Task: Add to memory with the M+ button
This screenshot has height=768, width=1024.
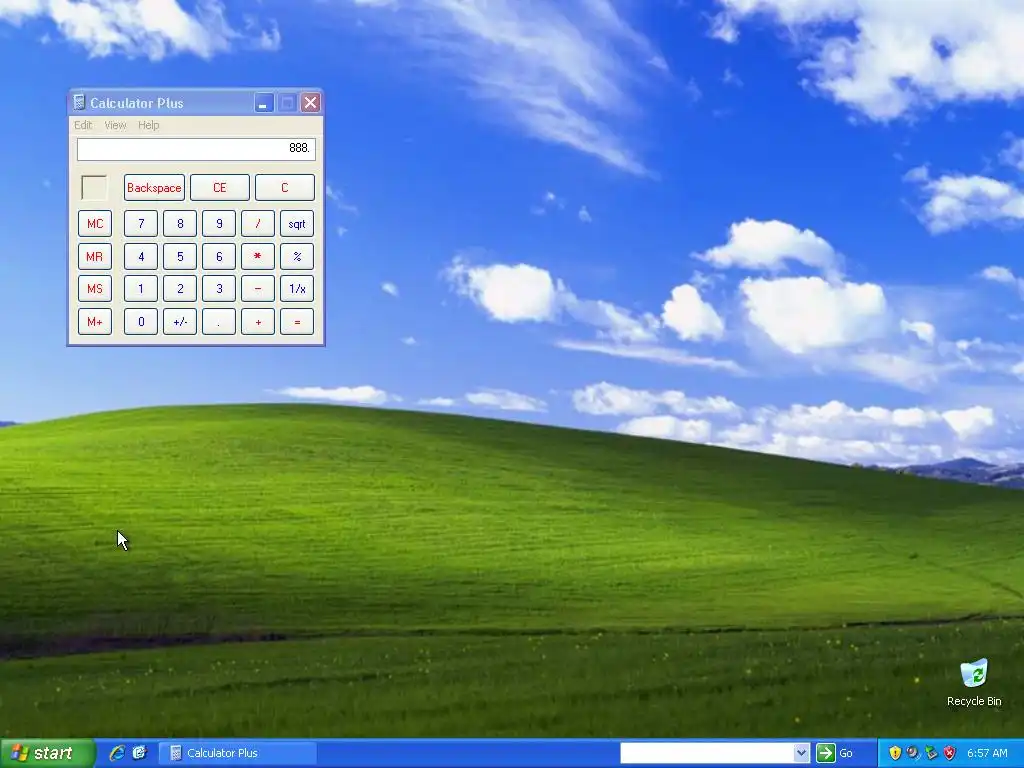Action: tap(95, 321)
